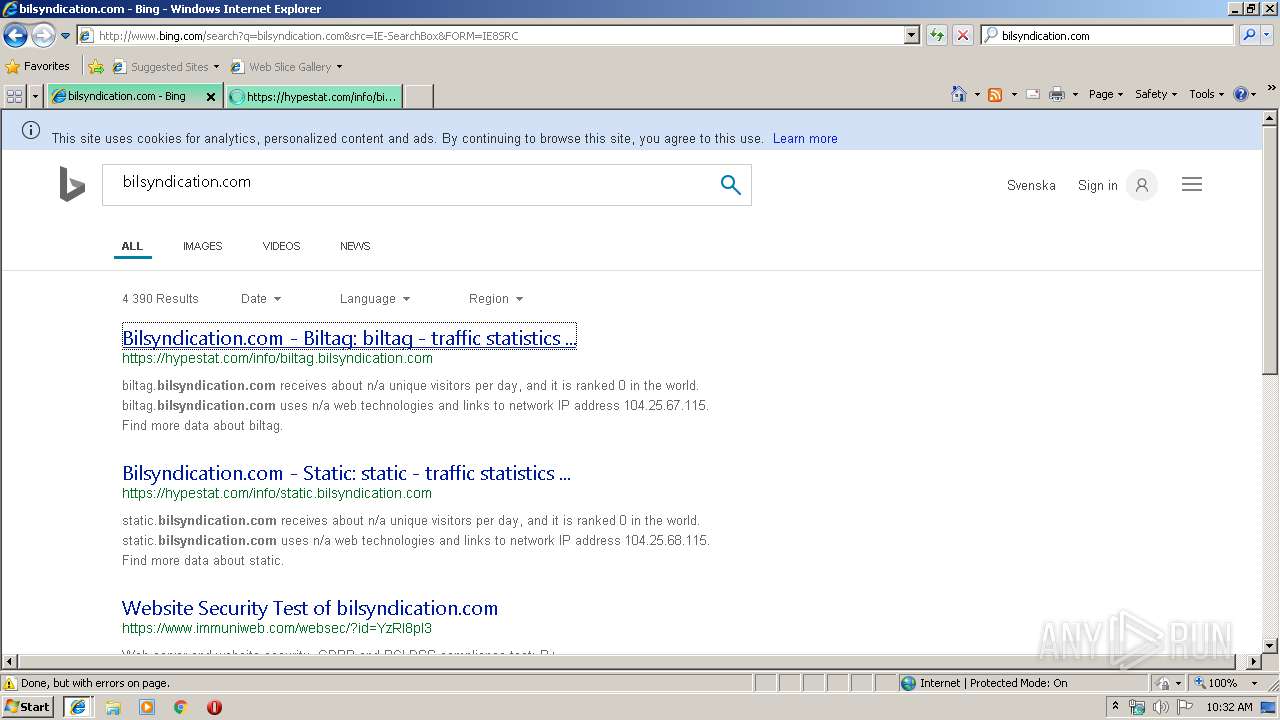Open the RSS feeds icon
Image resolution: width=1280 pixels, height=720 pixels.
(x=995, y=94)
